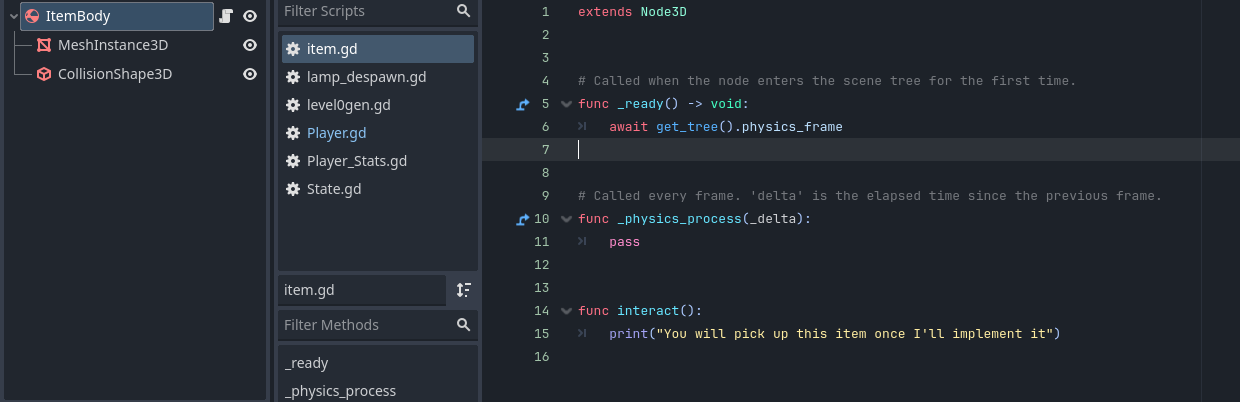Select lamp_despawn.gd in script list
This screenshot has height=402, width=1240.
click(x=366, y=77)
